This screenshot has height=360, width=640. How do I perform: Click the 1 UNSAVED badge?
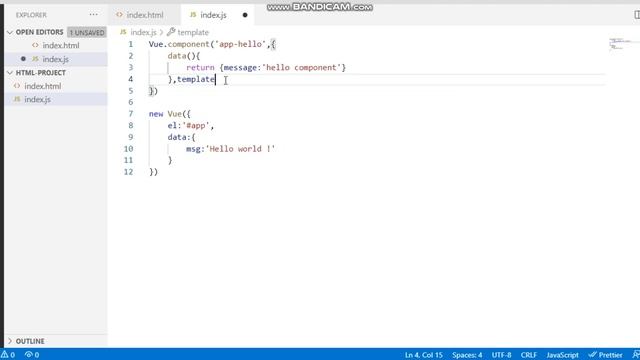(87, 32)
